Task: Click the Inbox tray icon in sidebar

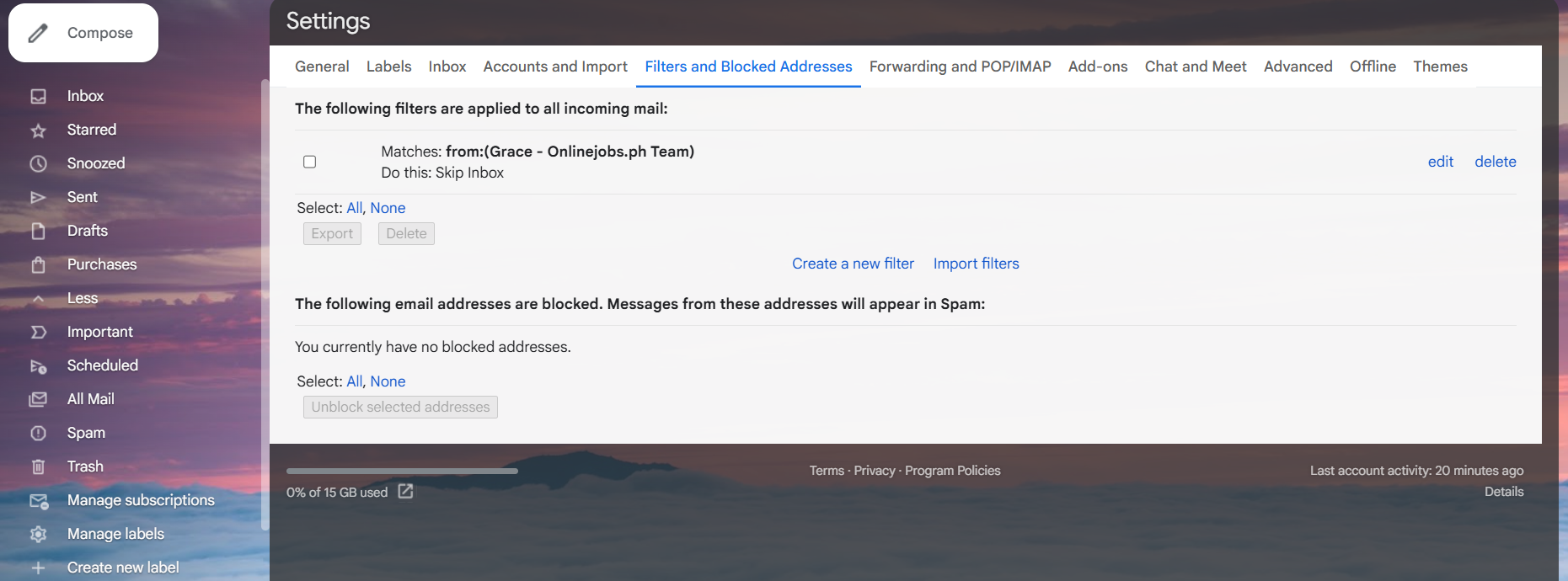Action: 38,96
